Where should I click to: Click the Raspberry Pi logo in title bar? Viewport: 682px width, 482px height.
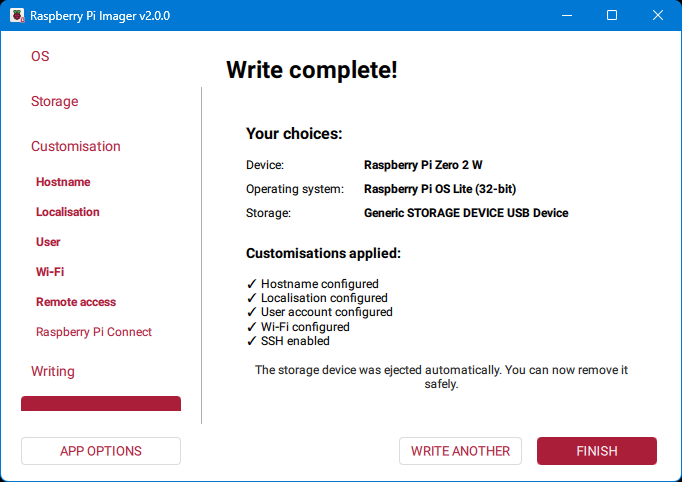16,16
